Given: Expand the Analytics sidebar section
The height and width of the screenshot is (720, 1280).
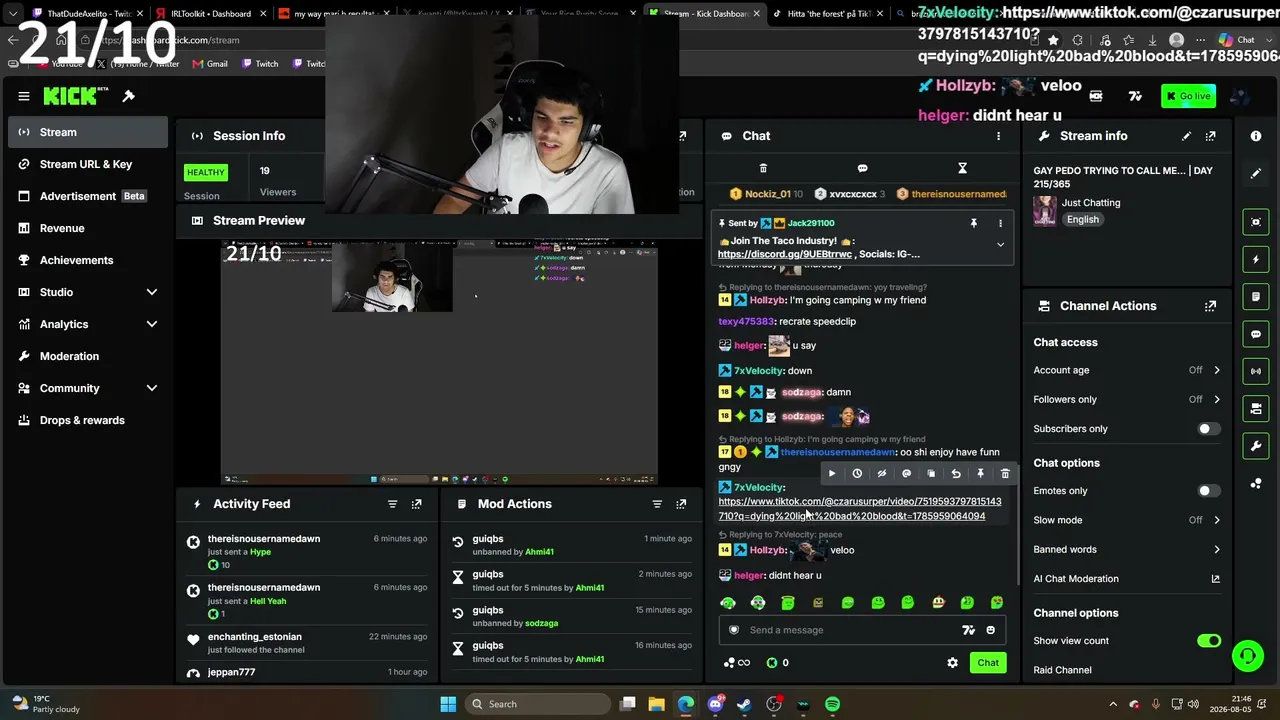Looking at the screenshot, I should pos(152,324).
